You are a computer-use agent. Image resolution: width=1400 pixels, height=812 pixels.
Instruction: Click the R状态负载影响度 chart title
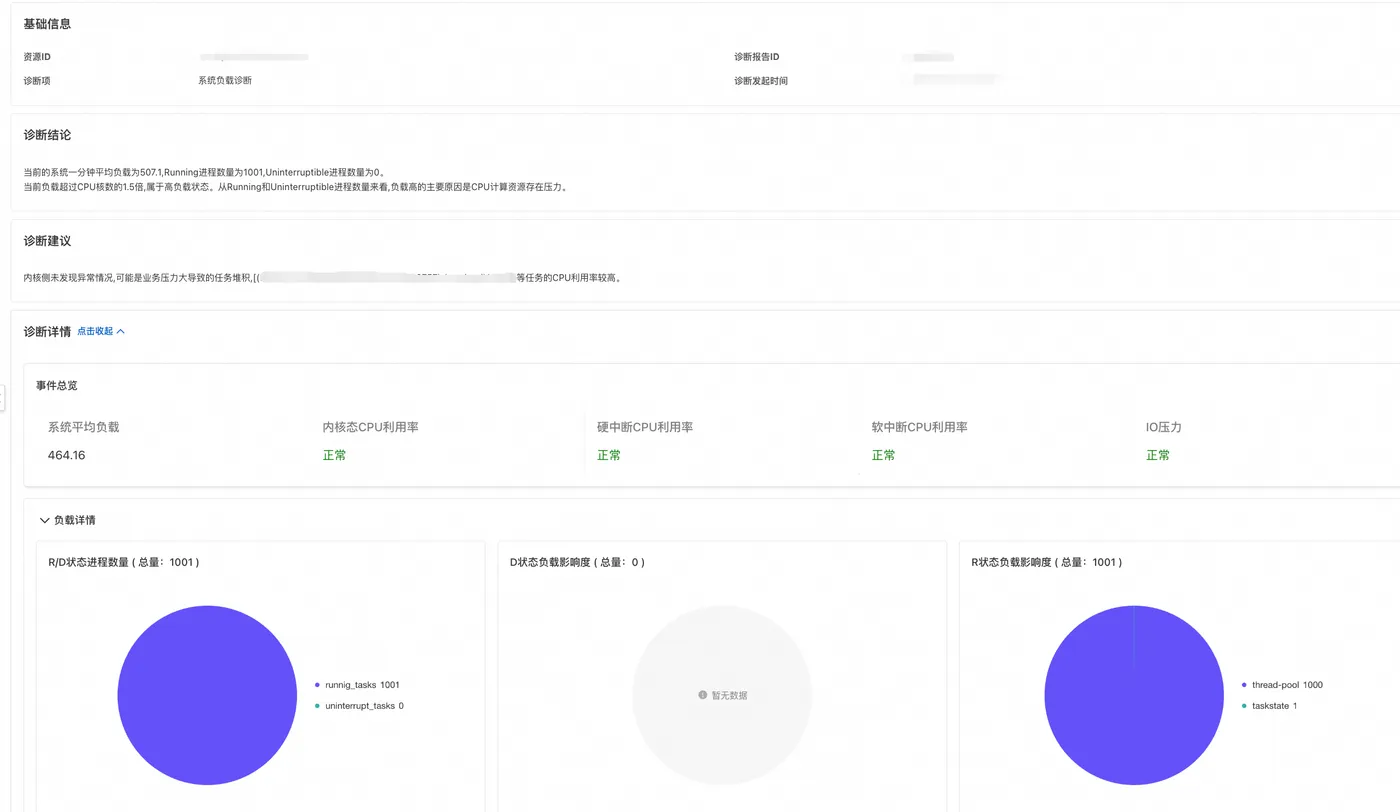[1047, 562]
